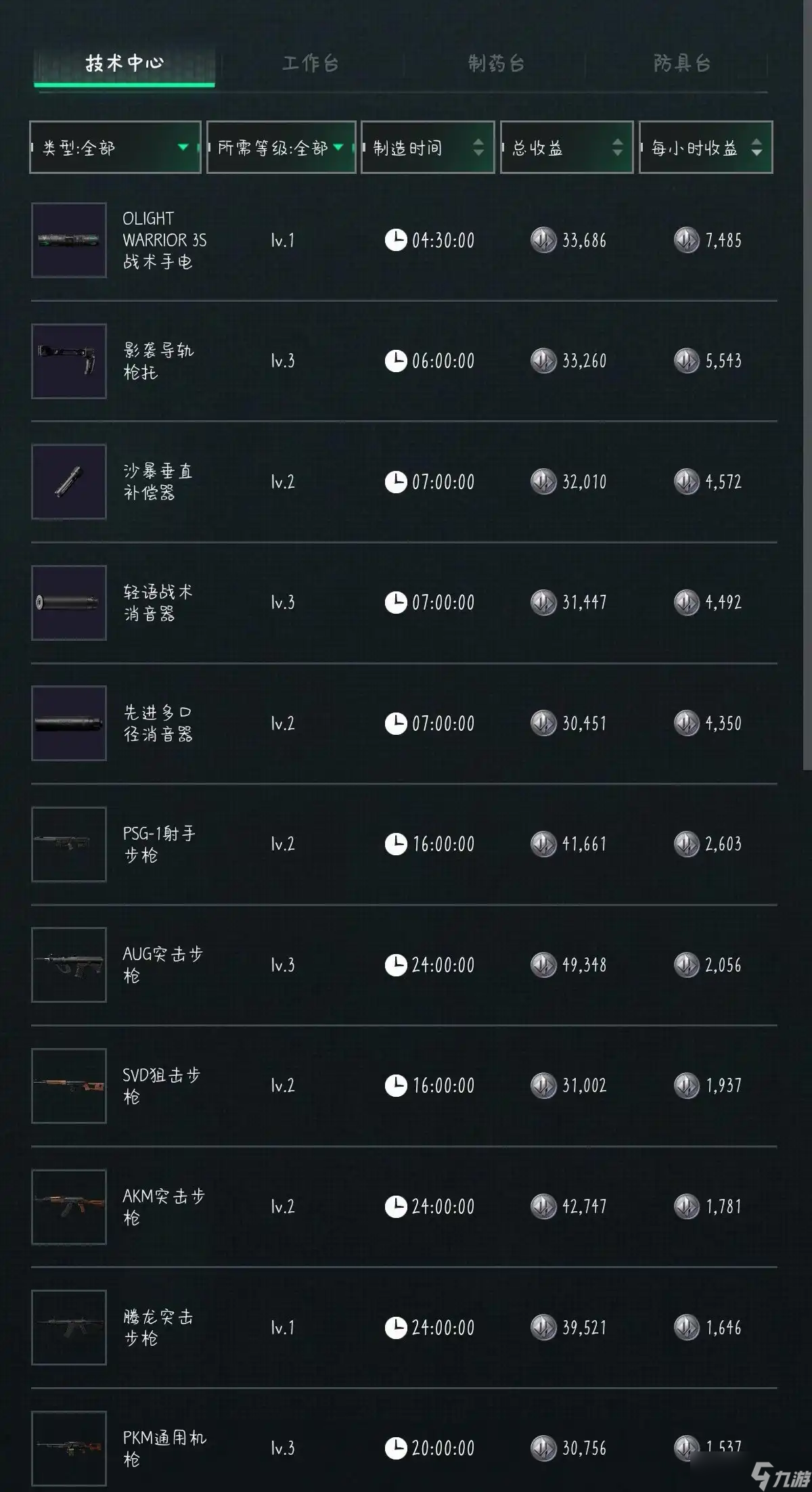Viewport: 812px width, 1492px height.
Task: Expand the 所需等级:全部 level dropdown
Action: (281, 148)
